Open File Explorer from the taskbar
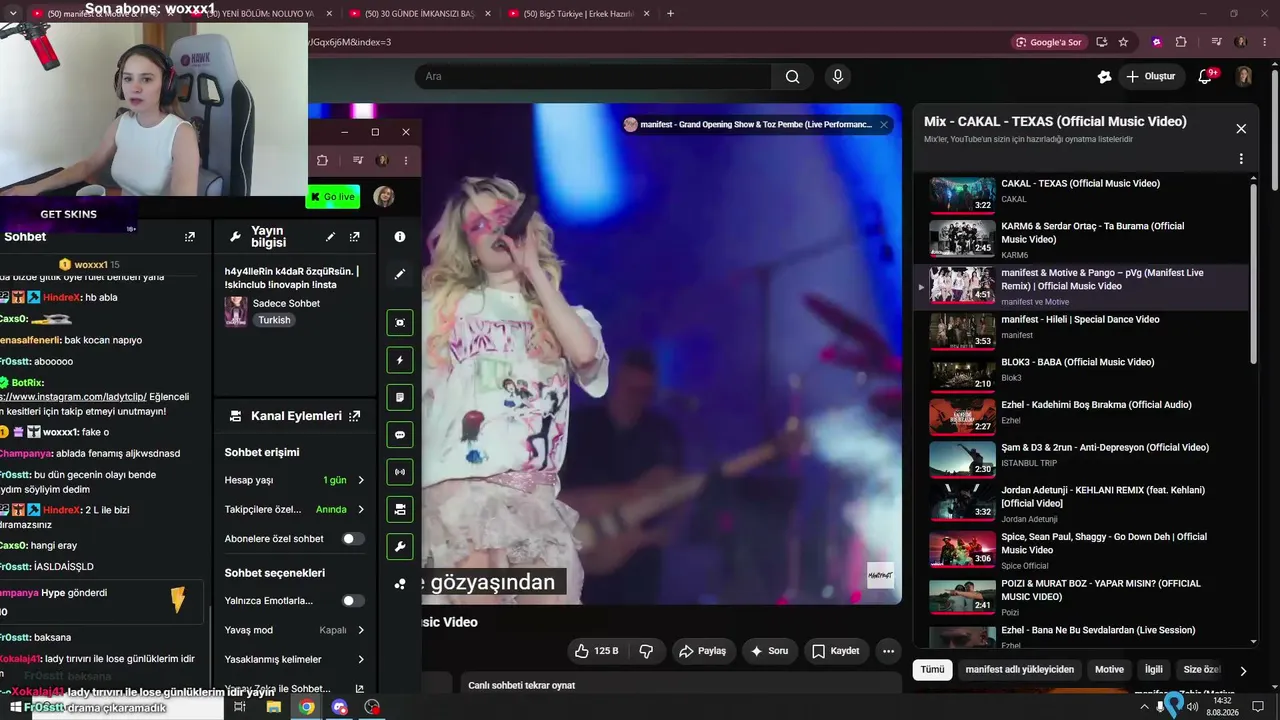Image resolution: width=1280 pixels, height=720 pixels. 273,707
